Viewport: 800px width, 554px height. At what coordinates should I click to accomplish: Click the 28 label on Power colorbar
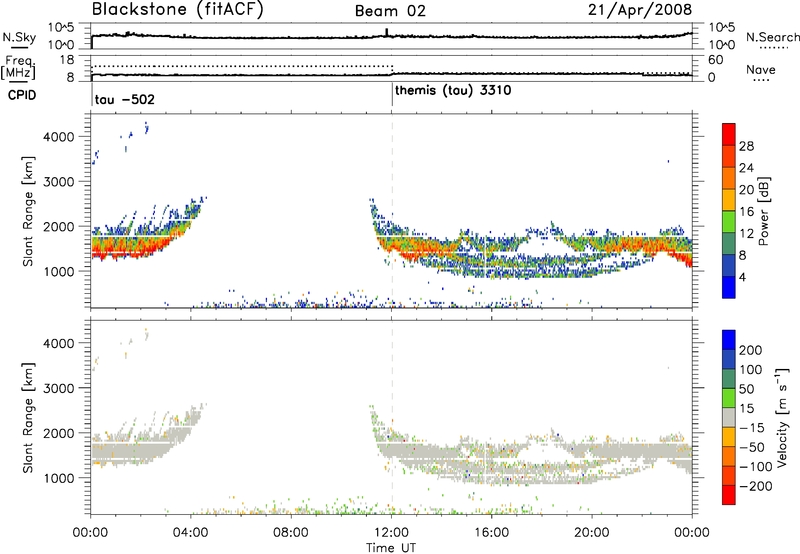(746, 146)
